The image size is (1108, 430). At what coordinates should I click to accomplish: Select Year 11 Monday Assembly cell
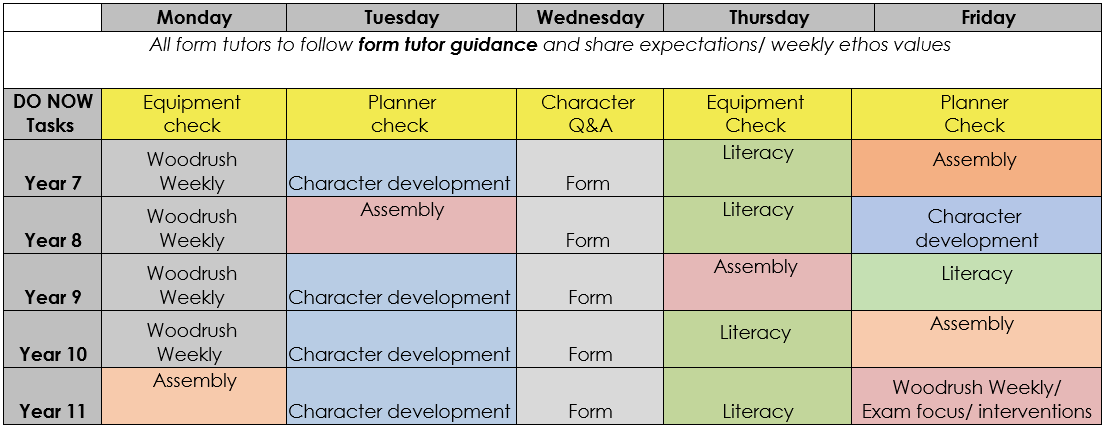194,396
